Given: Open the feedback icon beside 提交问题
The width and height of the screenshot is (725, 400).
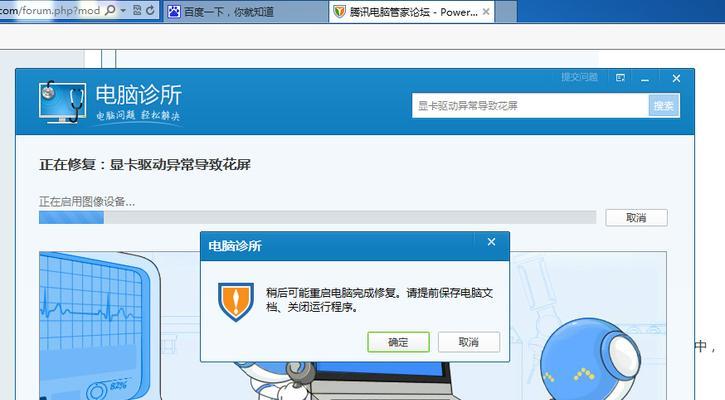Looking at the screenshot, I should click(x=621, y=78).
